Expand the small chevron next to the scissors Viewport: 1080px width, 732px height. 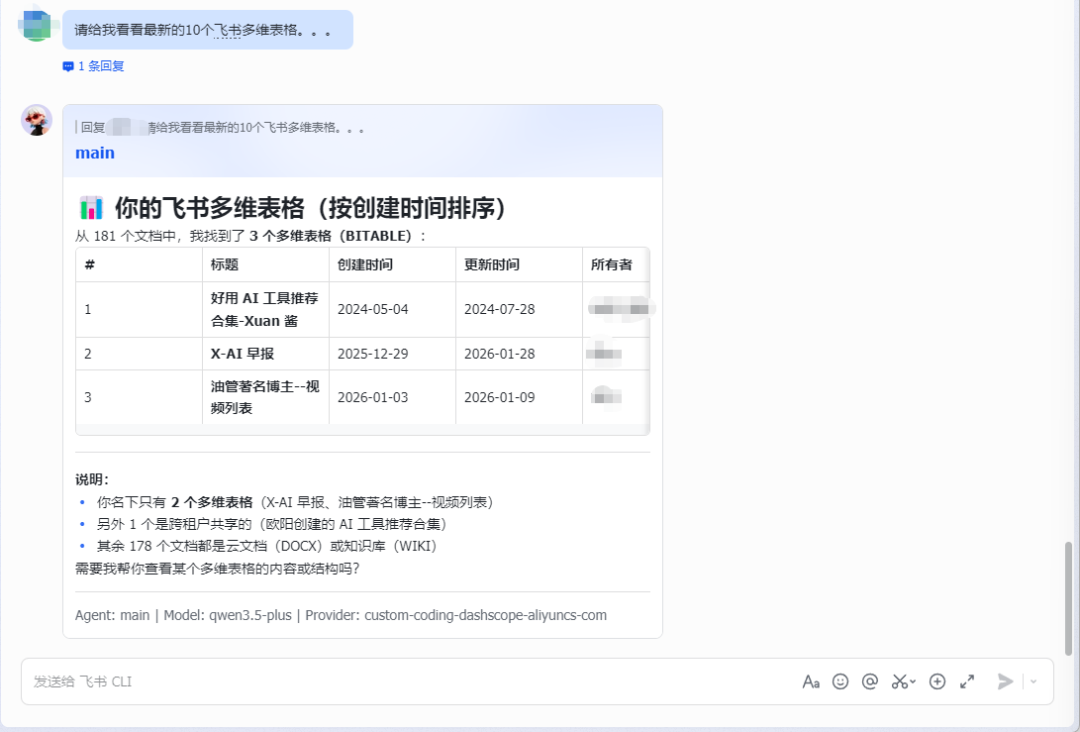pyautogui.click(x=913, y=682)
